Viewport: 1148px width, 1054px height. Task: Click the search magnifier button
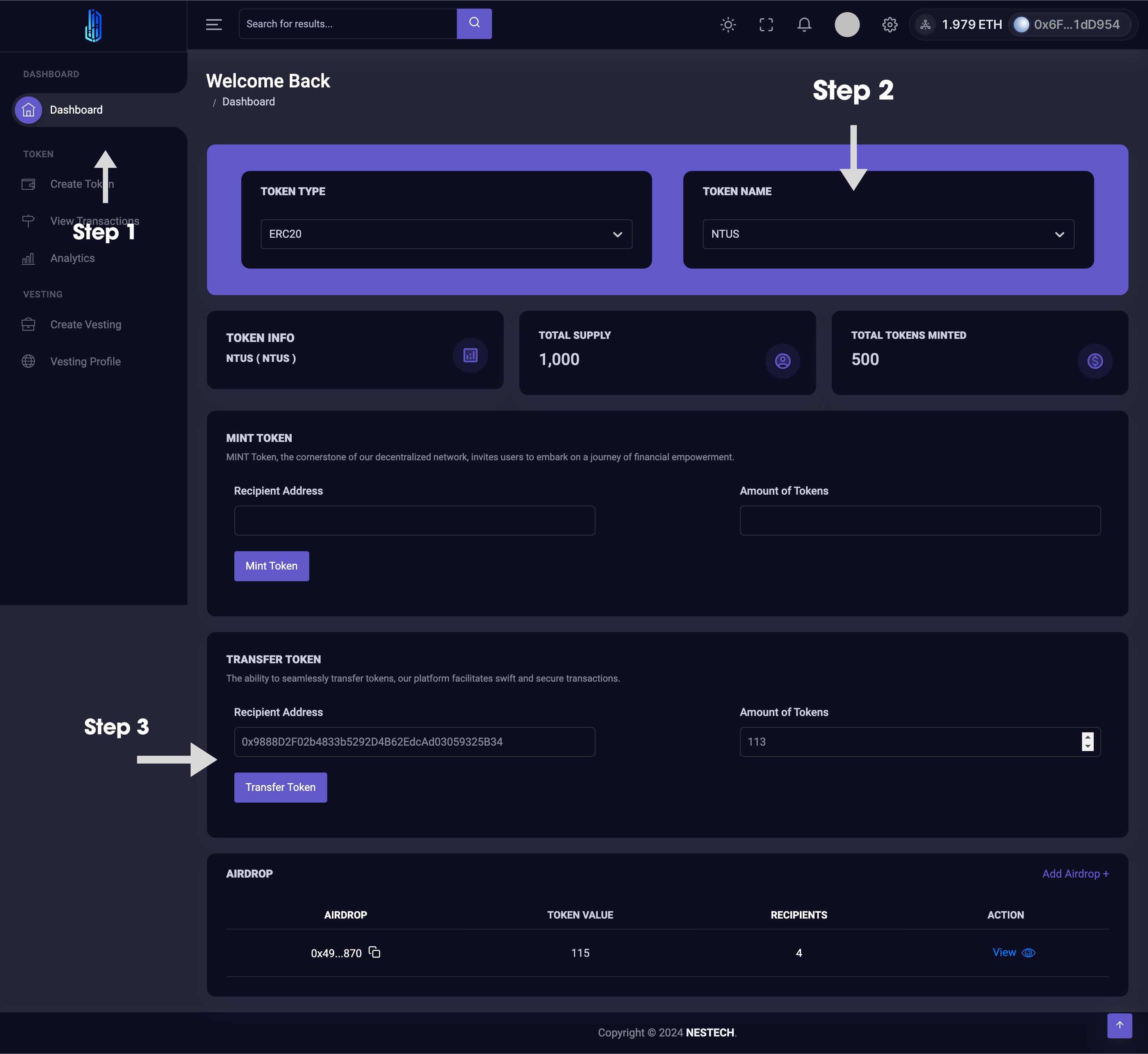tap(474, 23)
